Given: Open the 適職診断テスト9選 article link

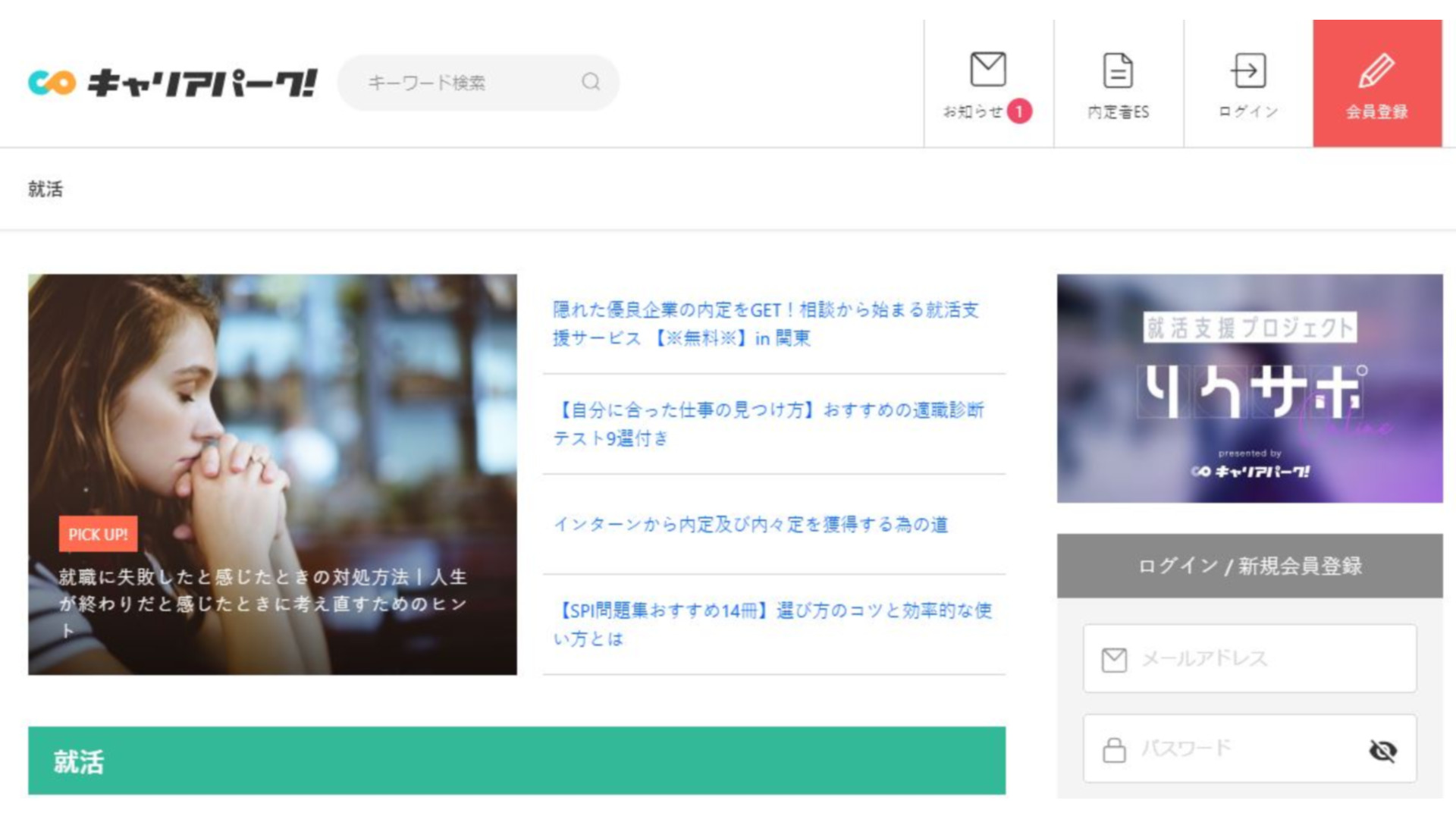Looking at the screenshot, I should [x=767, y=424].
